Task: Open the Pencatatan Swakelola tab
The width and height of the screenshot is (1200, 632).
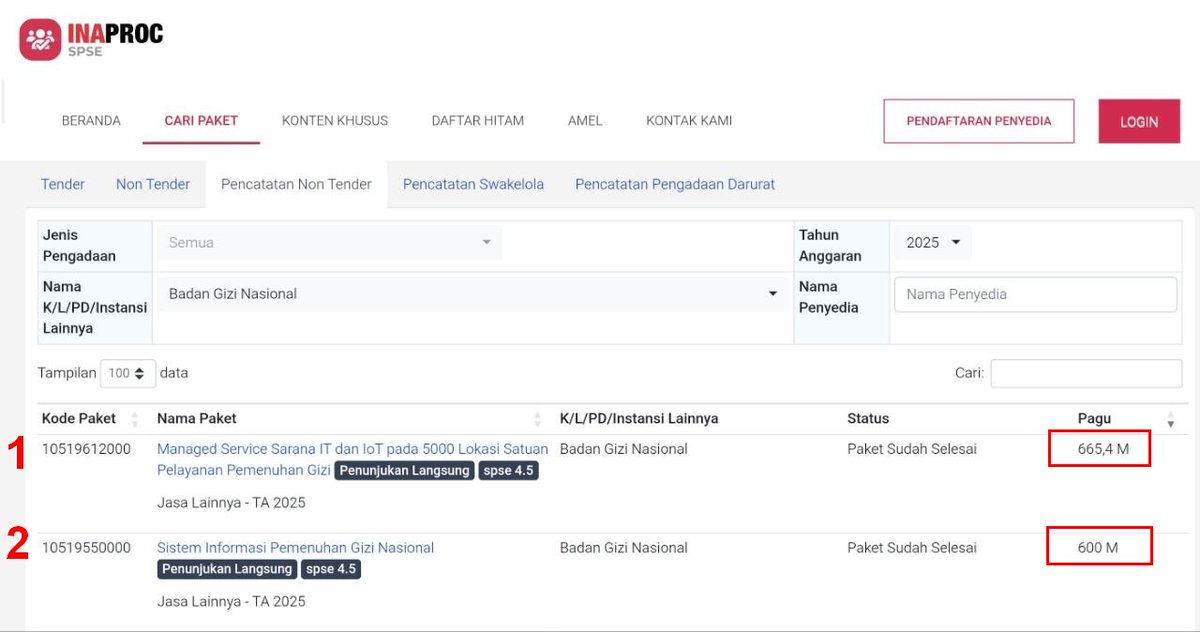Action: [472, 184]
